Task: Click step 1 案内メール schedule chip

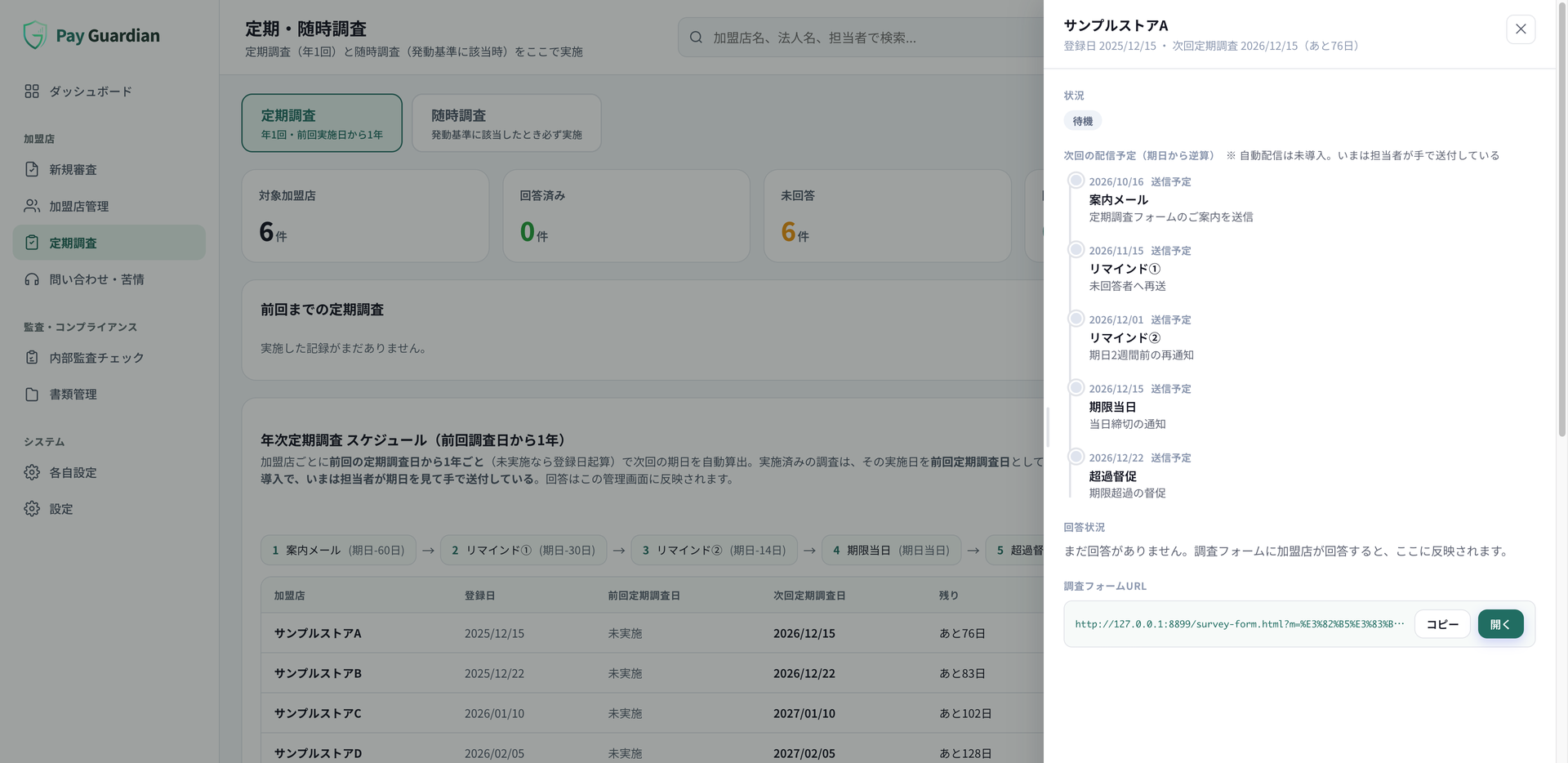Action: (338, 551)
